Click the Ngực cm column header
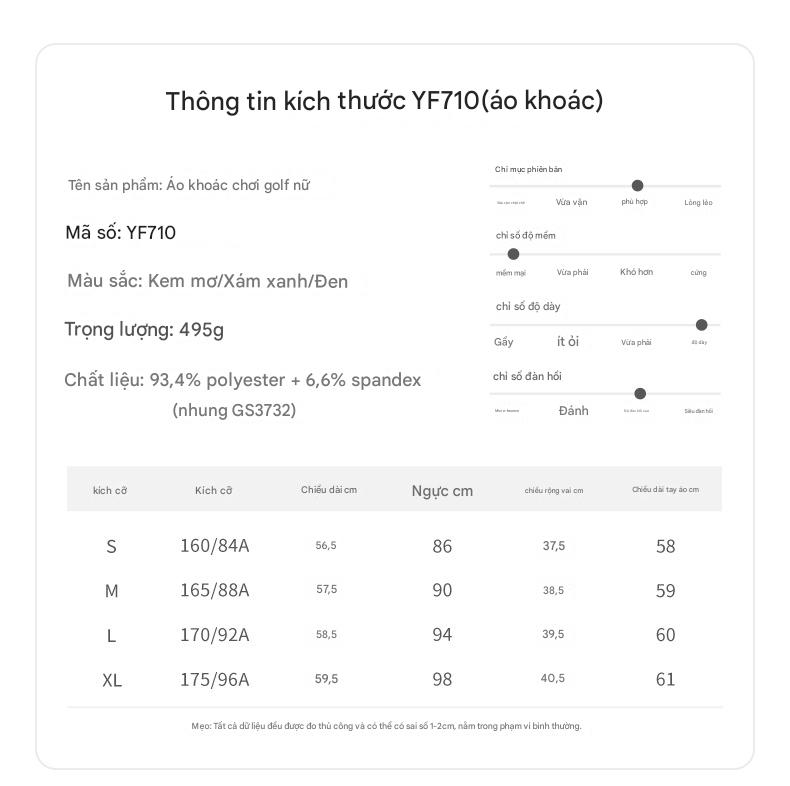The image size is (790, 786). (442, 491)
